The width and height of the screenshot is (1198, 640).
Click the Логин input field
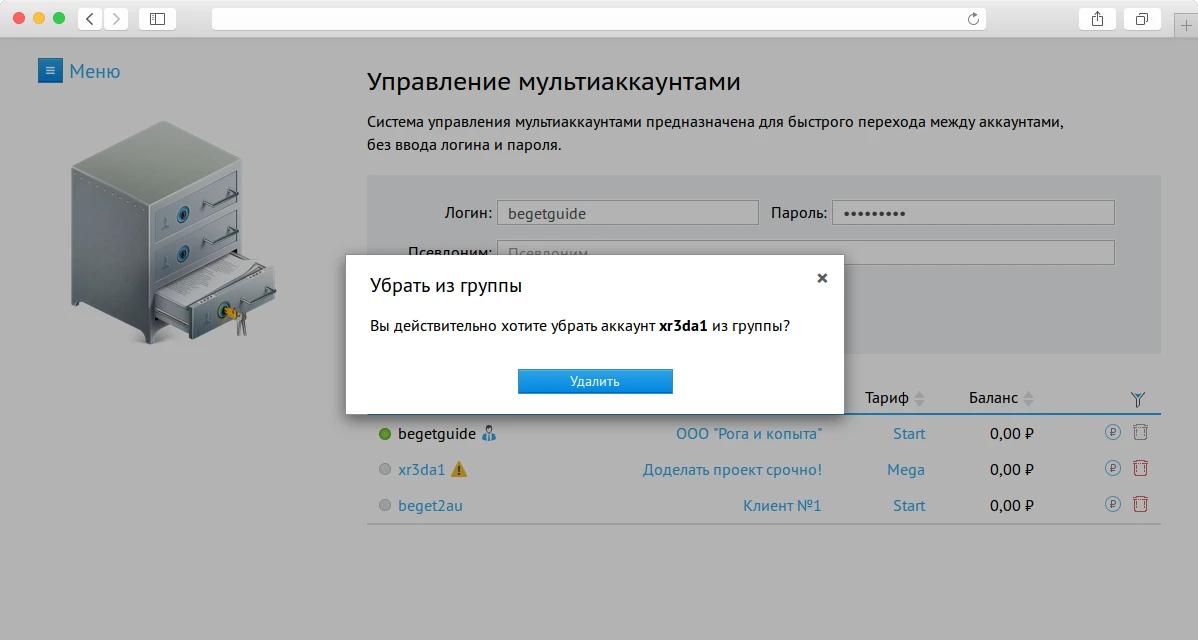point(627,213)
